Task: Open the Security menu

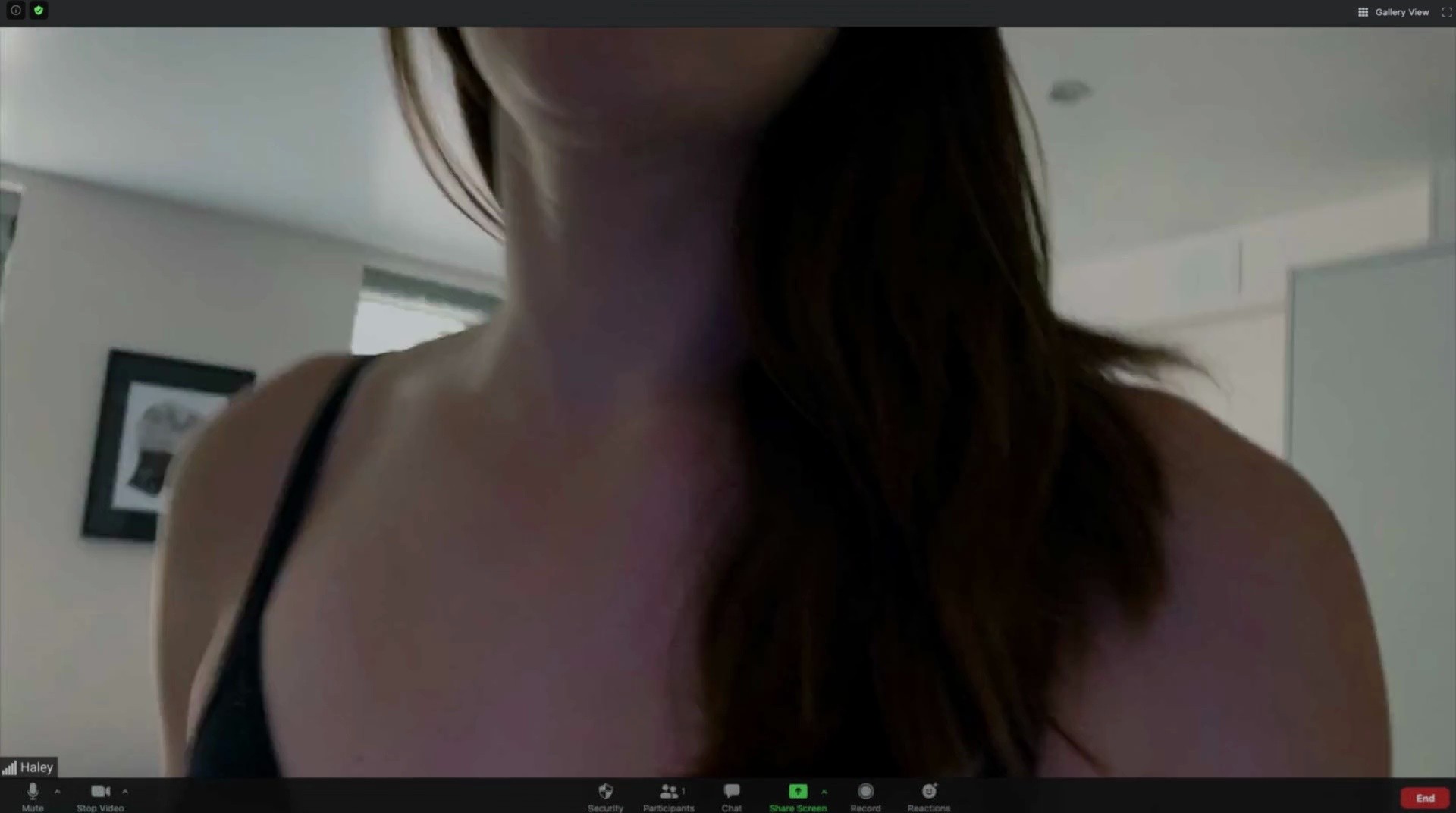Action: pyautogui.click(x=605, y=797)
